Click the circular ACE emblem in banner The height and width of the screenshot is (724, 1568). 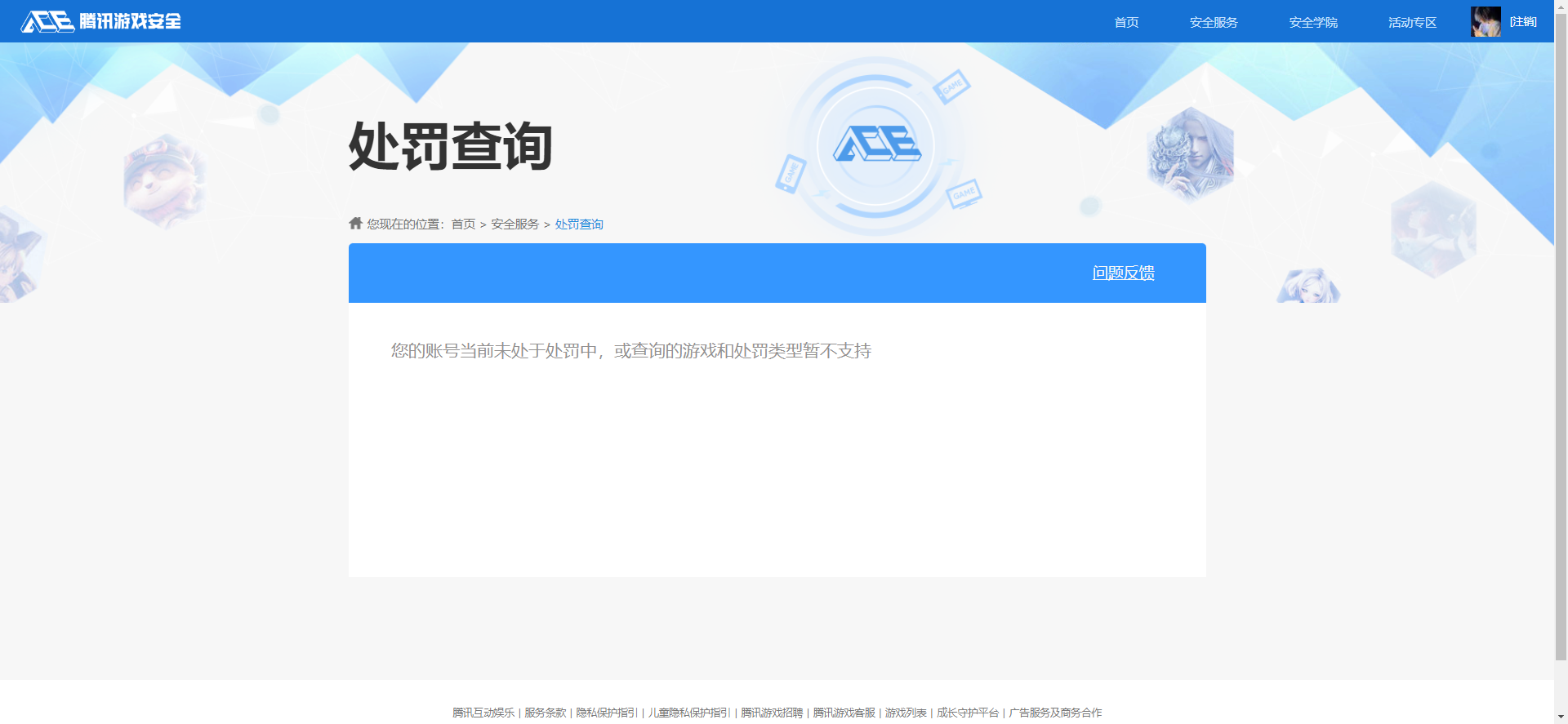coord(875,146)
